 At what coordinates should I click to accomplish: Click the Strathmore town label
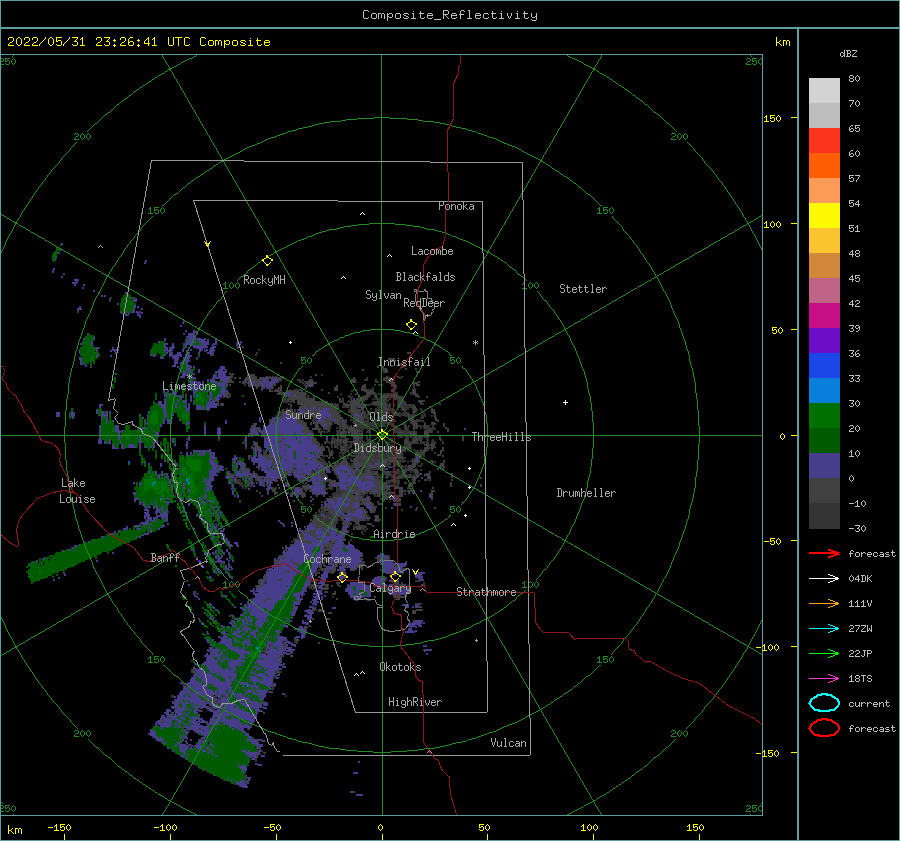(486, 592)
